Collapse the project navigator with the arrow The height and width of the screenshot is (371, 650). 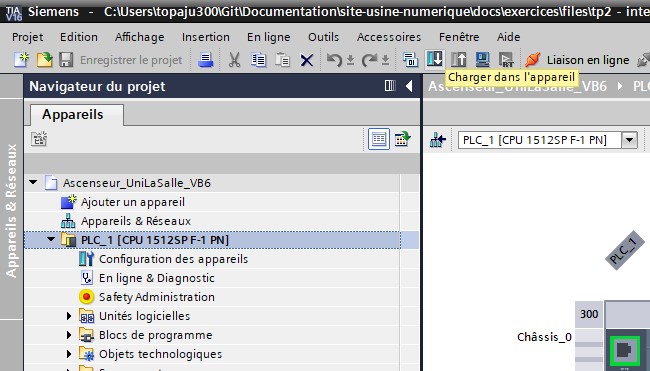[x=409, y=86]
